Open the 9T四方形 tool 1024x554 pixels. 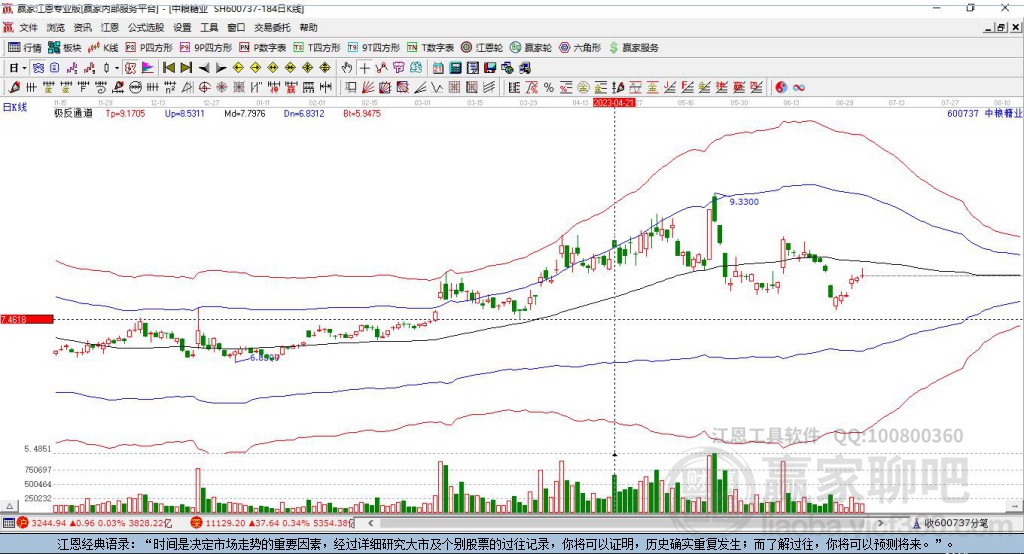[x=374, y=48]
